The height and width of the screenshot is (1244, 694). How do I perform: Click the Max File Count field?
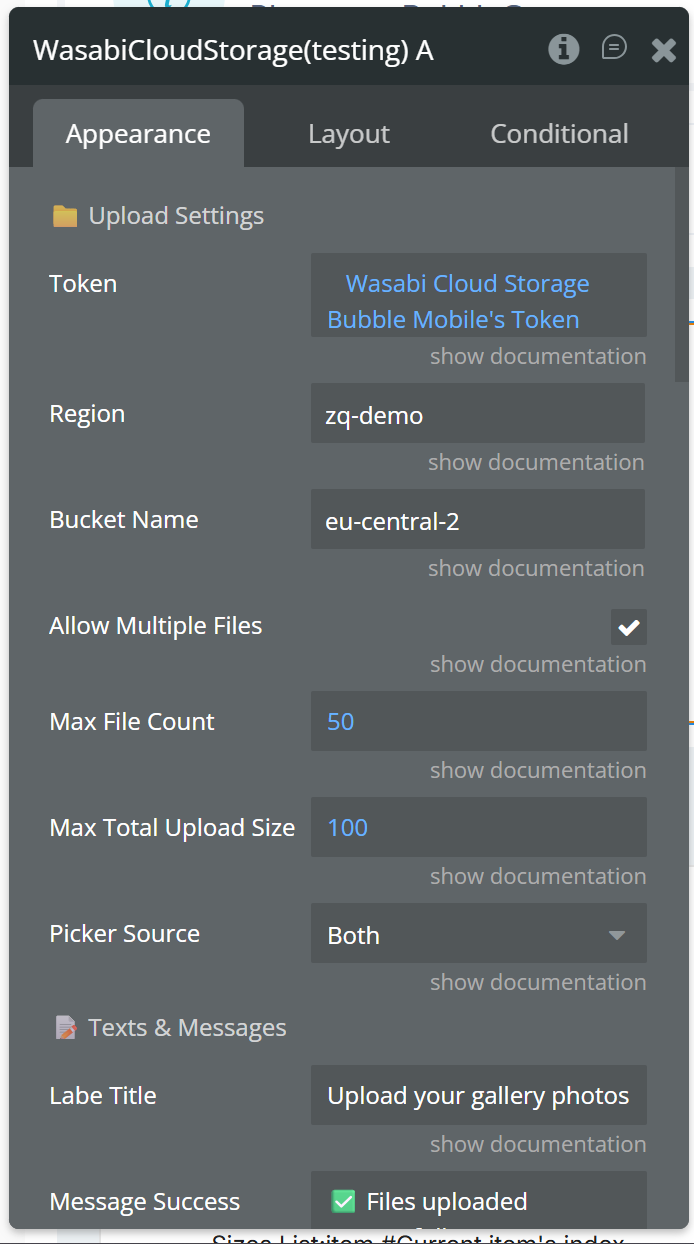point(478,722)
